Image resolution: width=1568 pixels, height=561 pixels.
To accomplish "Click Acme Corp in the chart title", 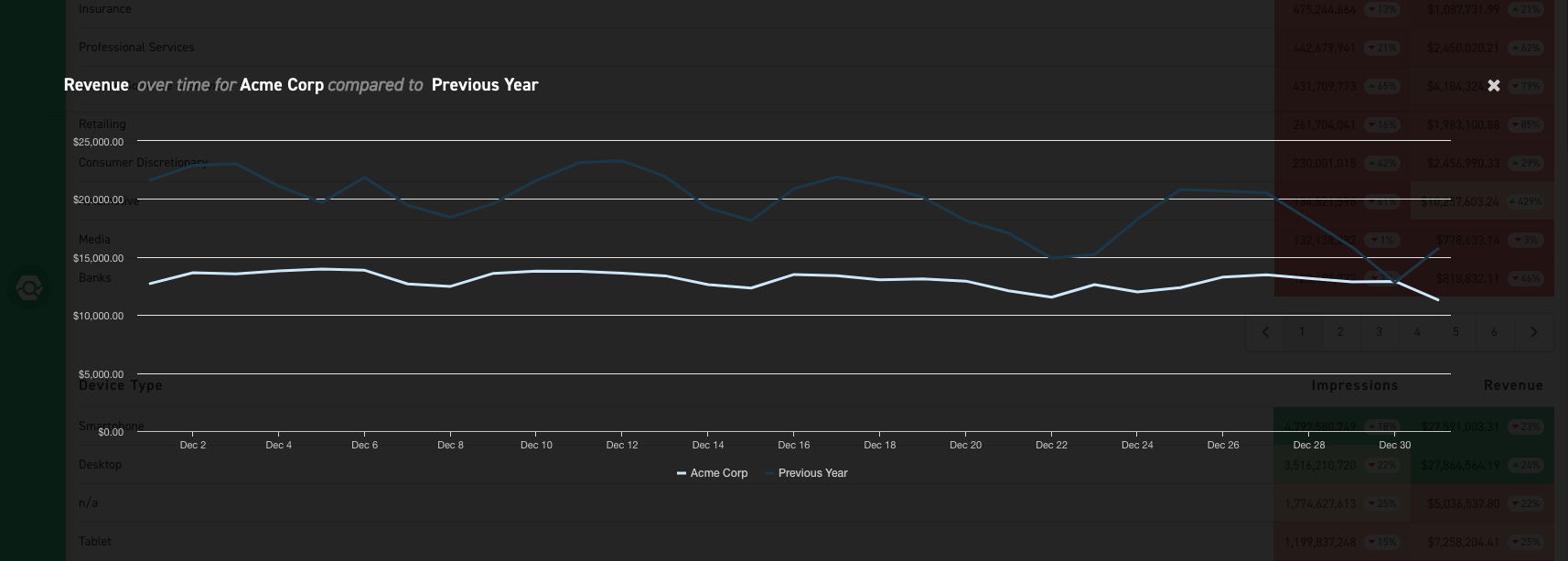I will tap(282, 84).
